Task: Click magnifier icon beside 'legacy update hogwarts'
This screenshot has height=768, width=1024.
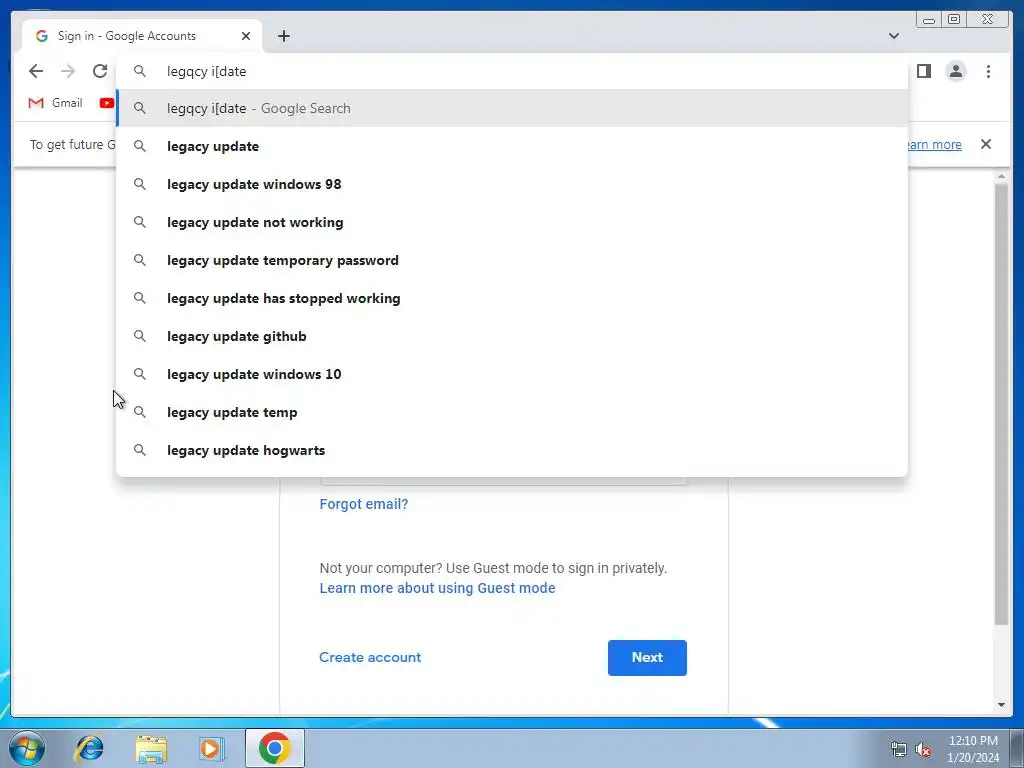Action: coord(140,450)
